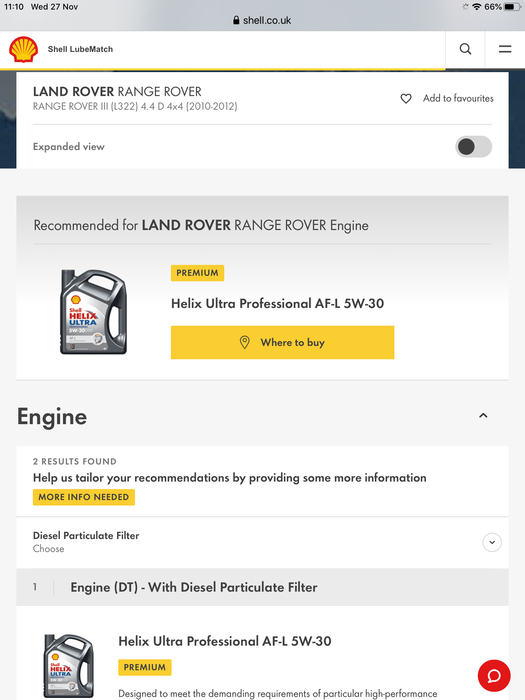
Task: Open the search magnifier icon
Action: [x=465, y=49]
